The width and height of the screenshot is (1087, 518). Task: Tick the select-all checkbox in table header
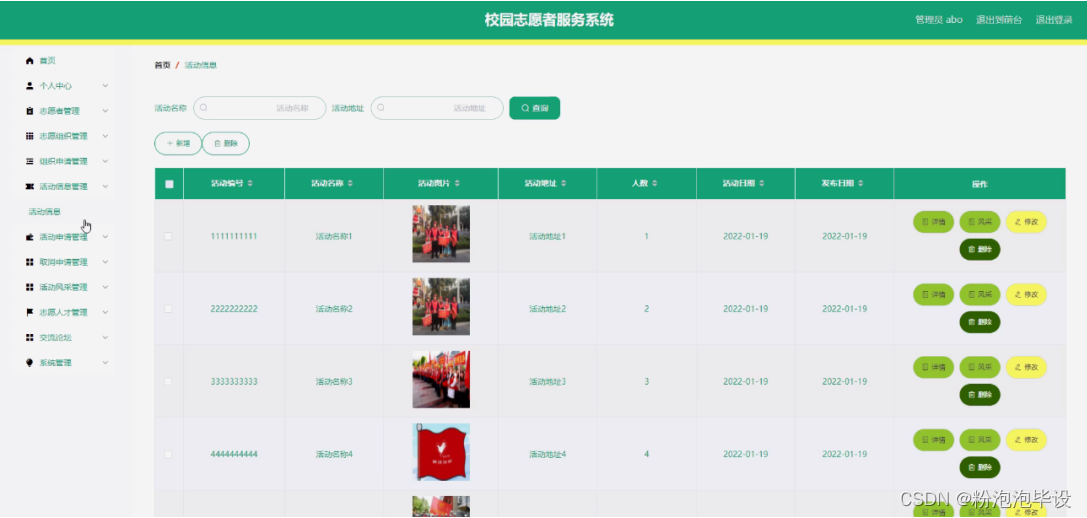(169, 184)
